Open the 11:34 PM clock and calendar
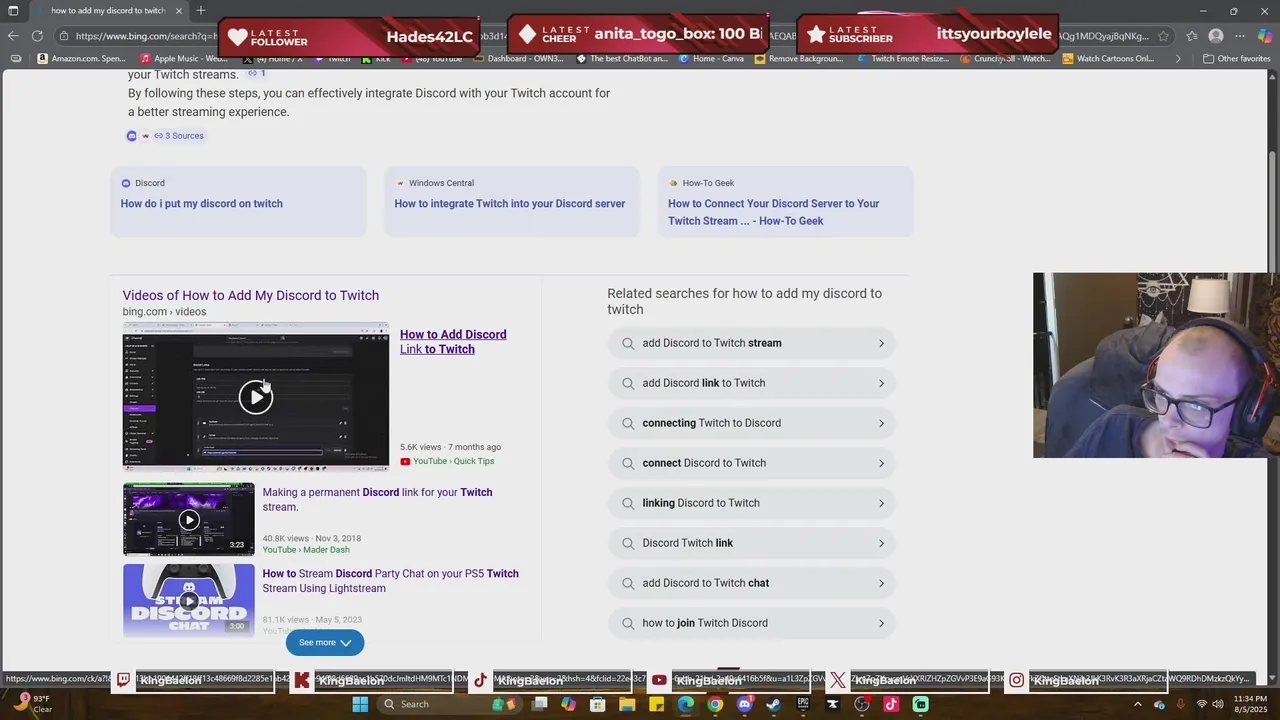The height and width of the screenshot is (720, 1280). click(x=1249, y=704)
